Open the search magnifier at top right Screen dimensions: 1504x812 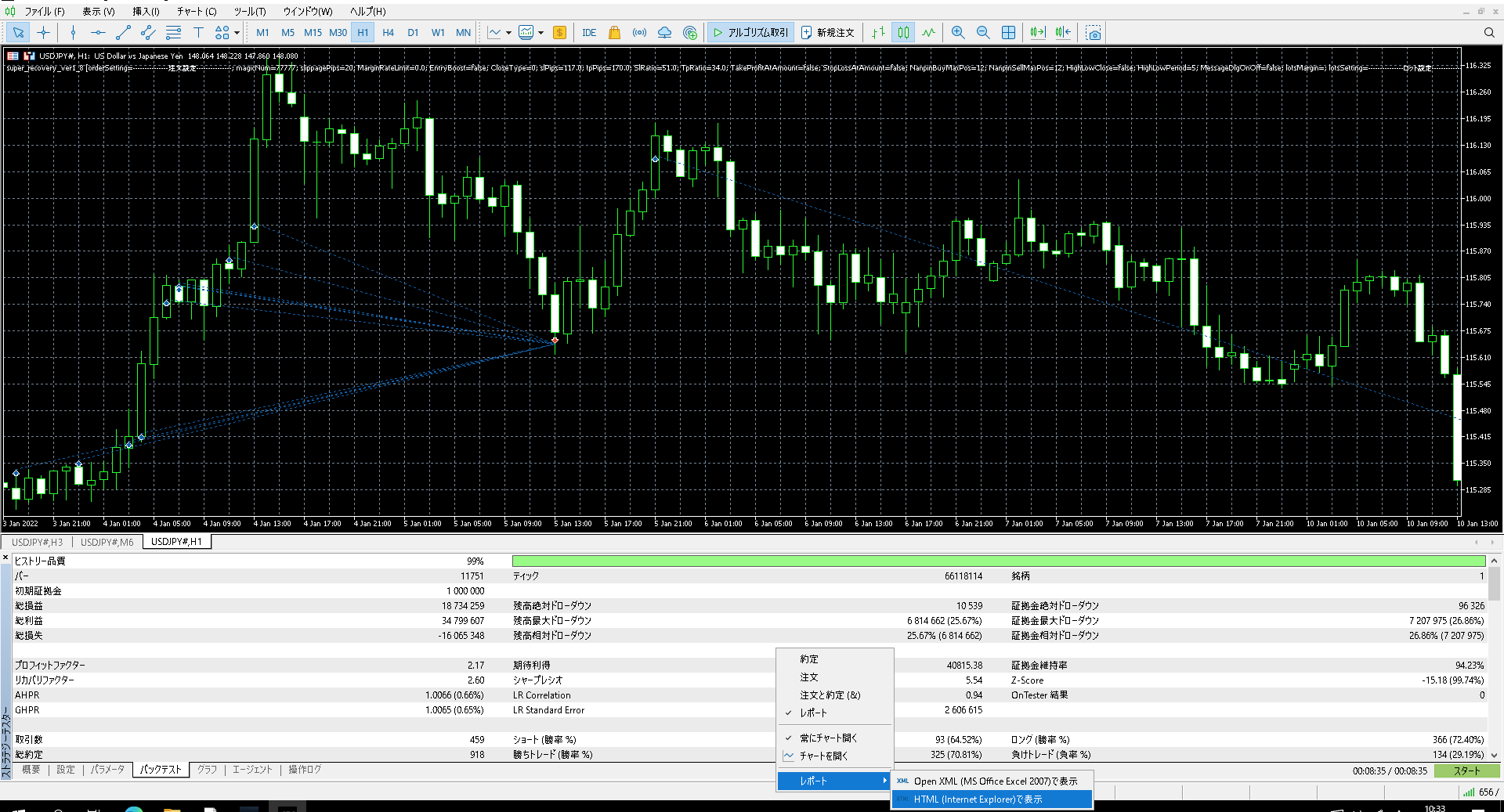(x=1488, y=33)
